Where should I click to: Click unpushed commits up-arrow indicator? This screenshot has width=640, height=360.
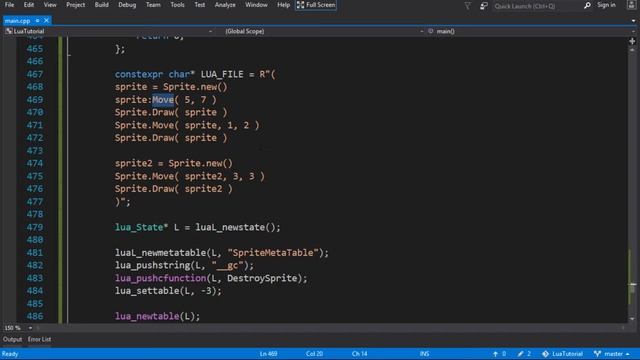tap(500, 354)
